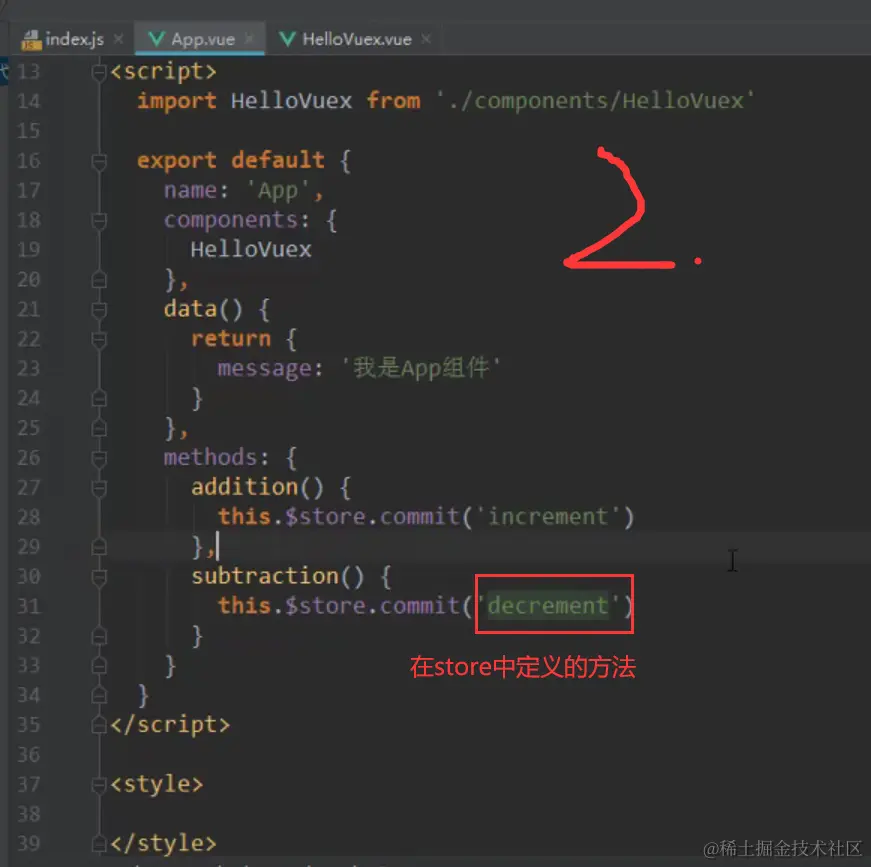The width and height of the screenshot is (871, 867).
Task: Click line number 31 in the gutter
Action: [28, 607]
